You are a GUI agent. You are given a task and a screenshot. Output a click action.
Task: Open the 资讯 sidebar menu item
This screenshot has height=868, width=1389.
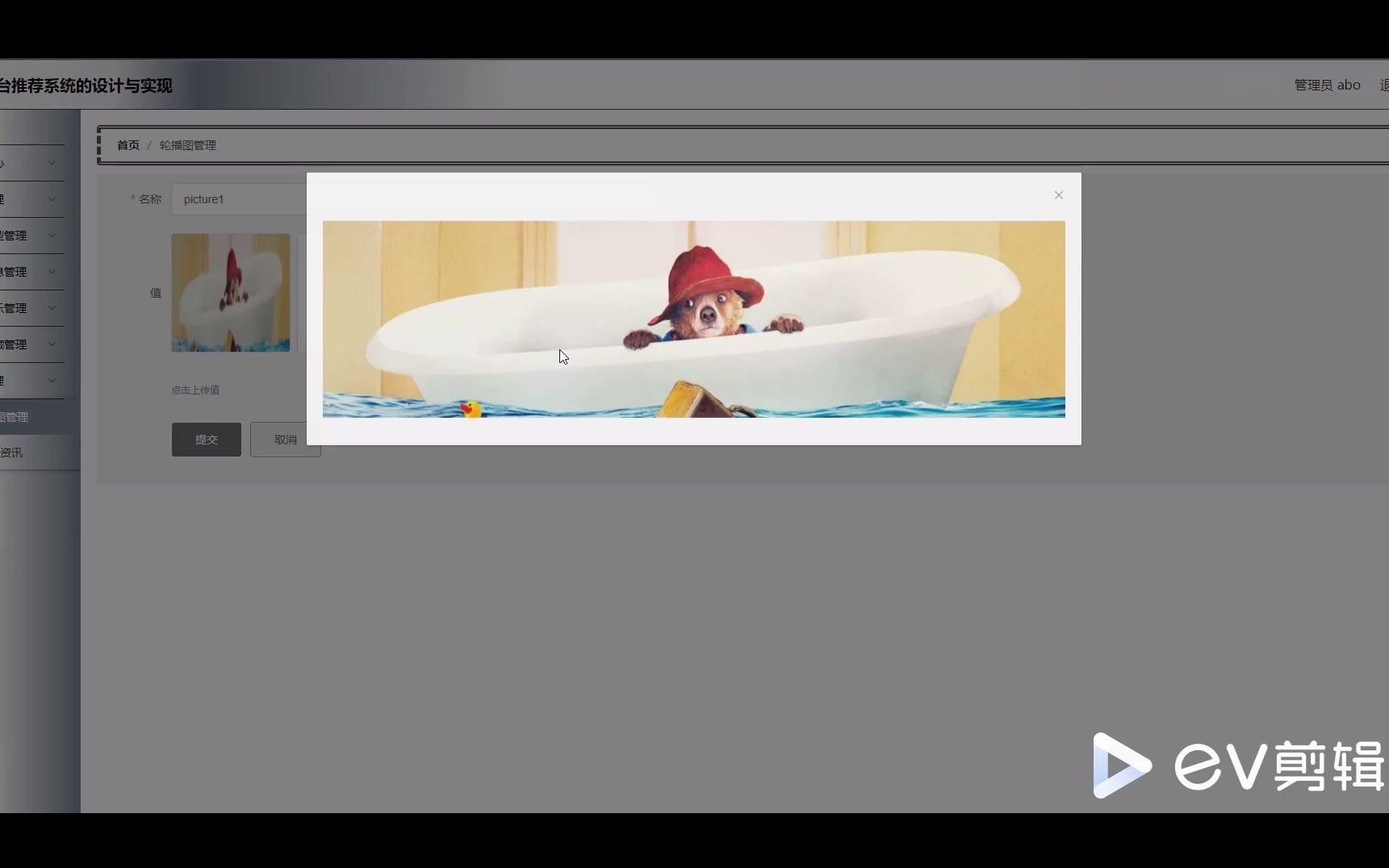point(40,453)
